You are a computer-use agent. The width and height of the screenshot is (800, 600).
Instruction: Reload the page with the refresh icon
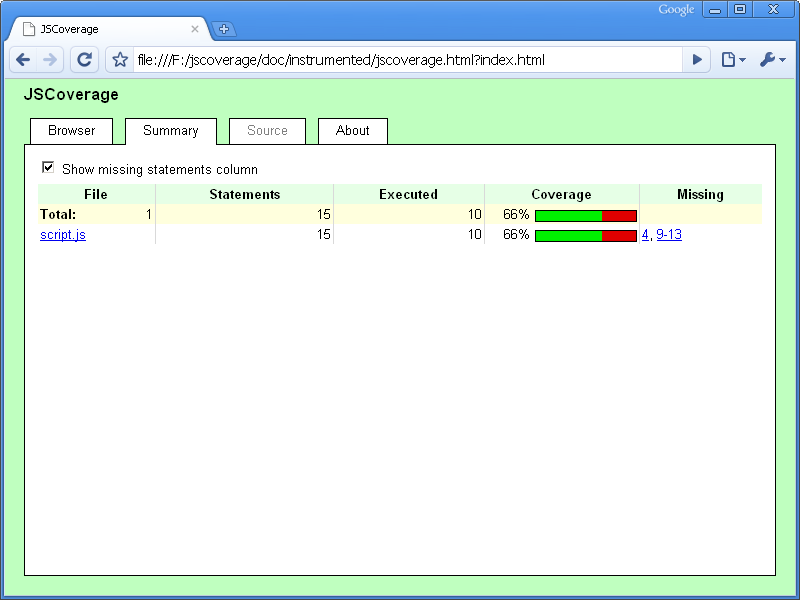pos(84,60)
